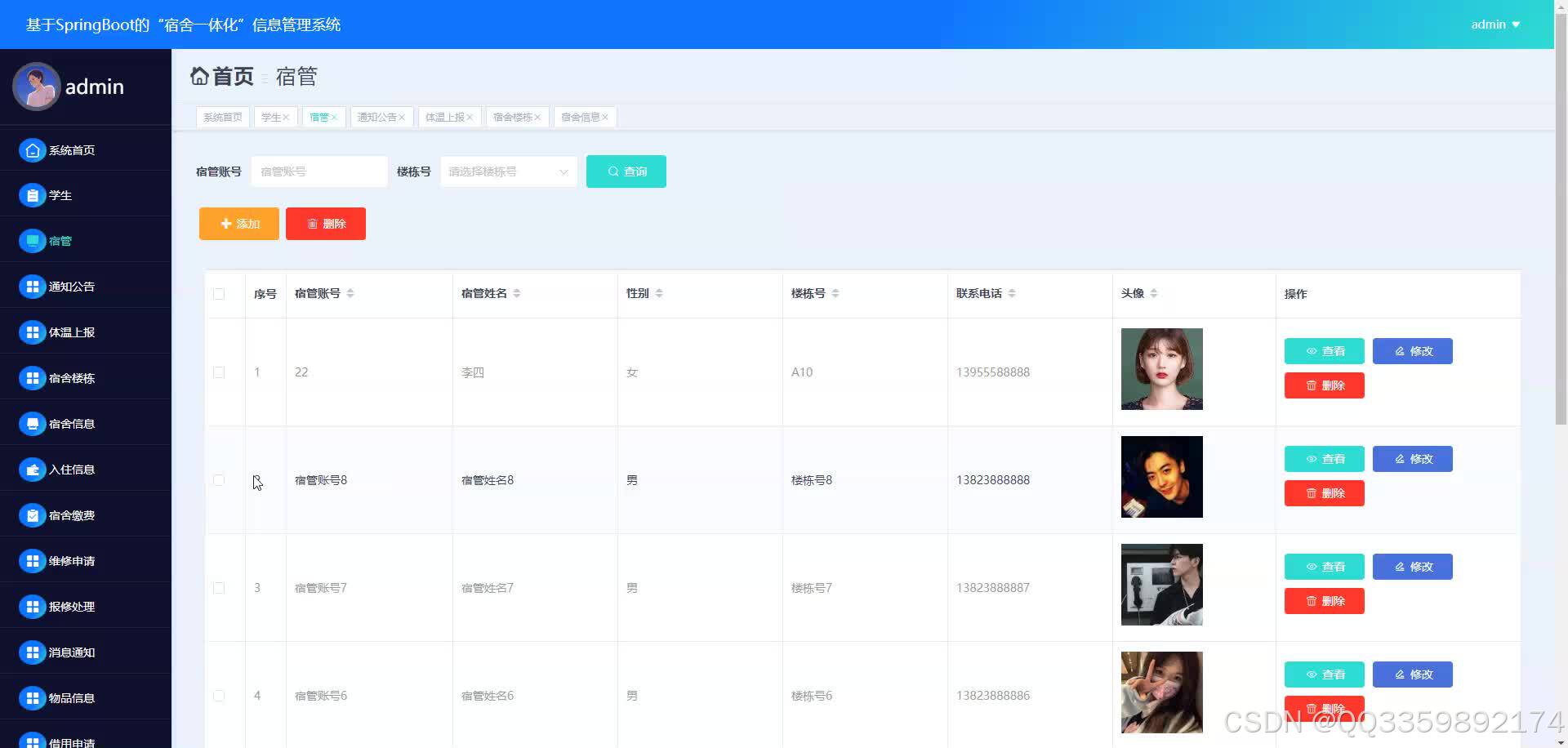Delete the 宿管账号7 row
Viewport: 1568px width, 748px height.
click(x=1325, y=601)
